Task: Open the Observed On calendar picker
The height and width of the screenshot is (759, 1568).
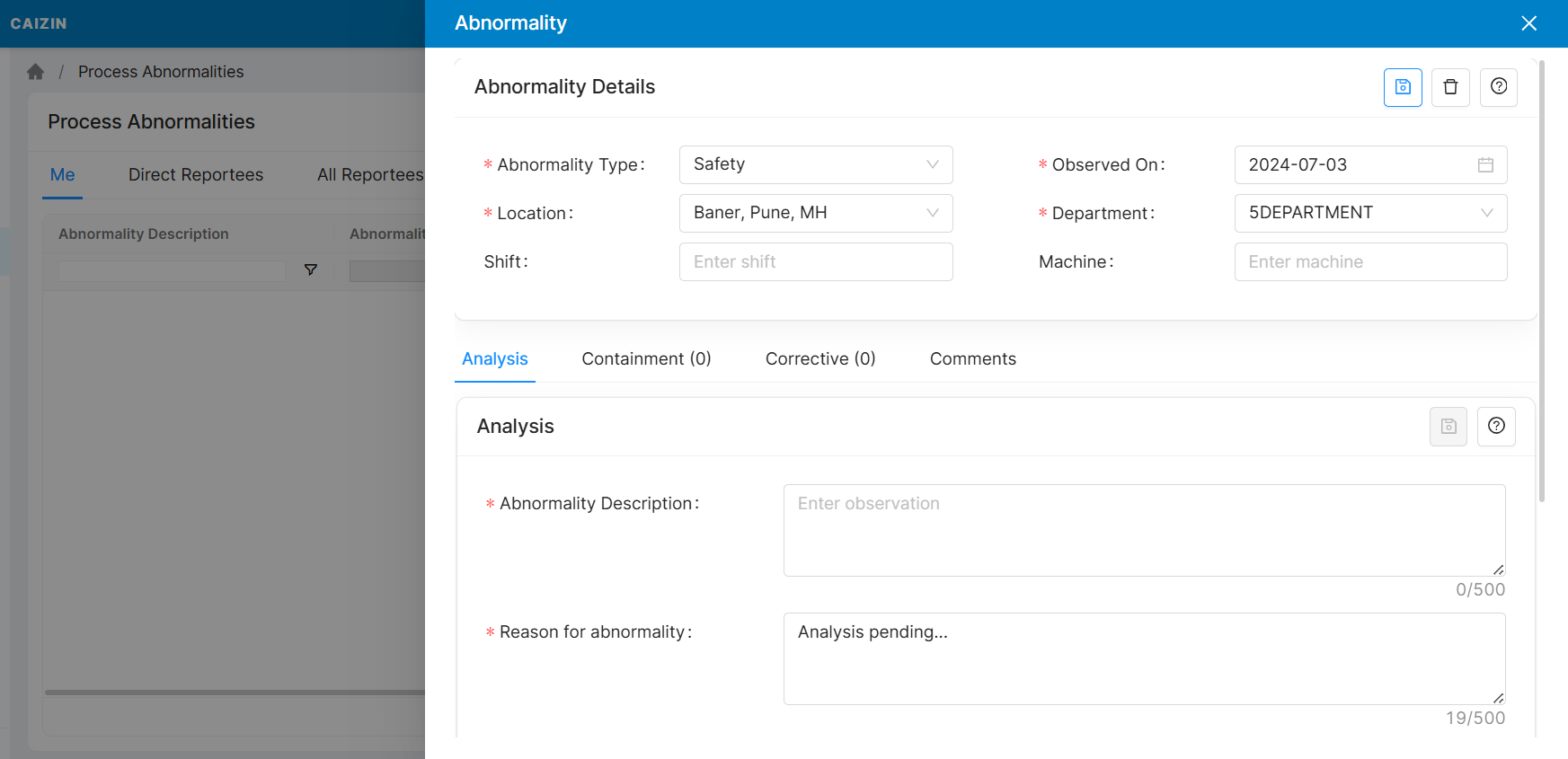Action: (1485, 164)
